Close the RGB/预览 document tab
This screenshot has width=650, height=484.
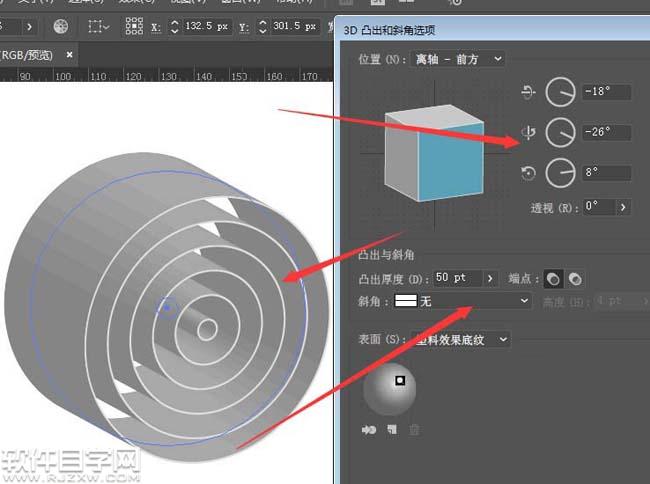pos(70,54)
